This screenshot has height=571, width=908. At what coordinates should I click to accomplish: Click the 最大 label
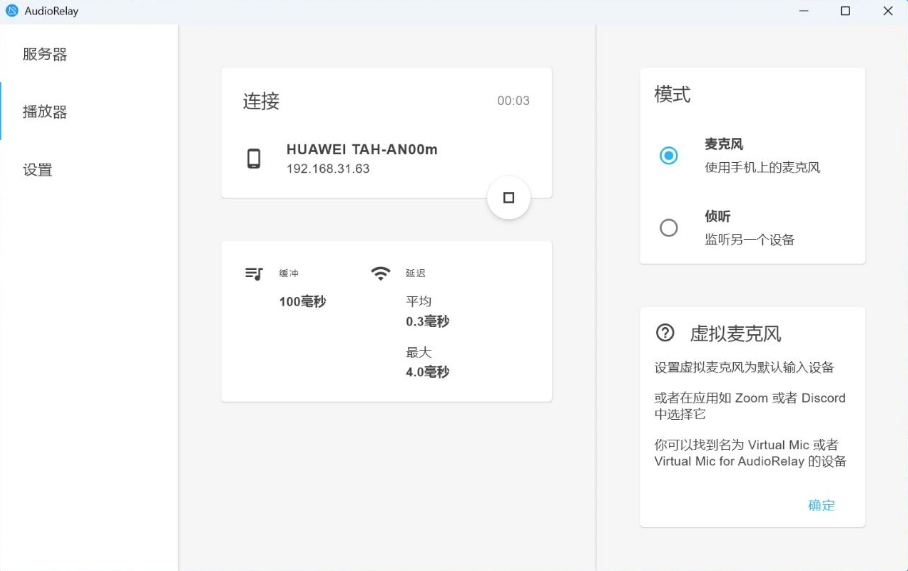point(419,352)
